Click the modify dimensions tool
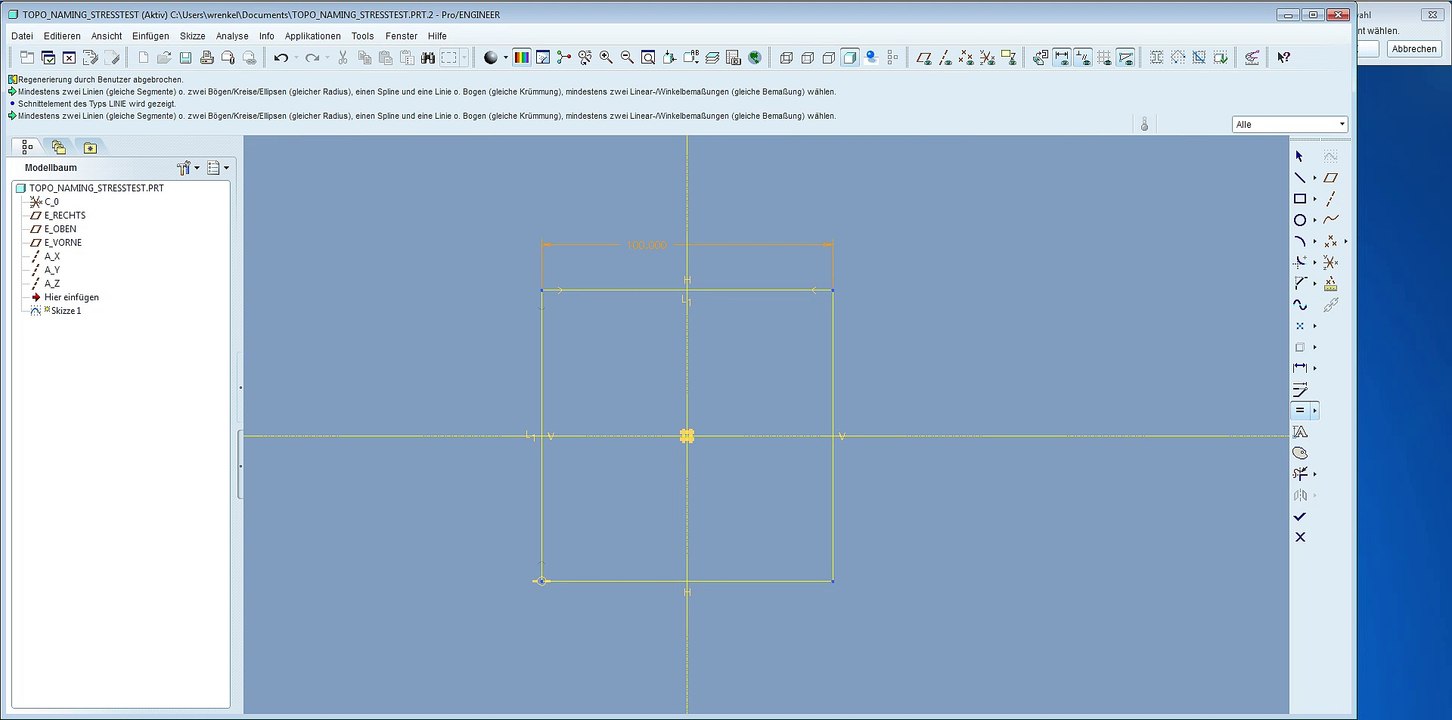Viewport: 1452px width, 720px height. 1300,389
